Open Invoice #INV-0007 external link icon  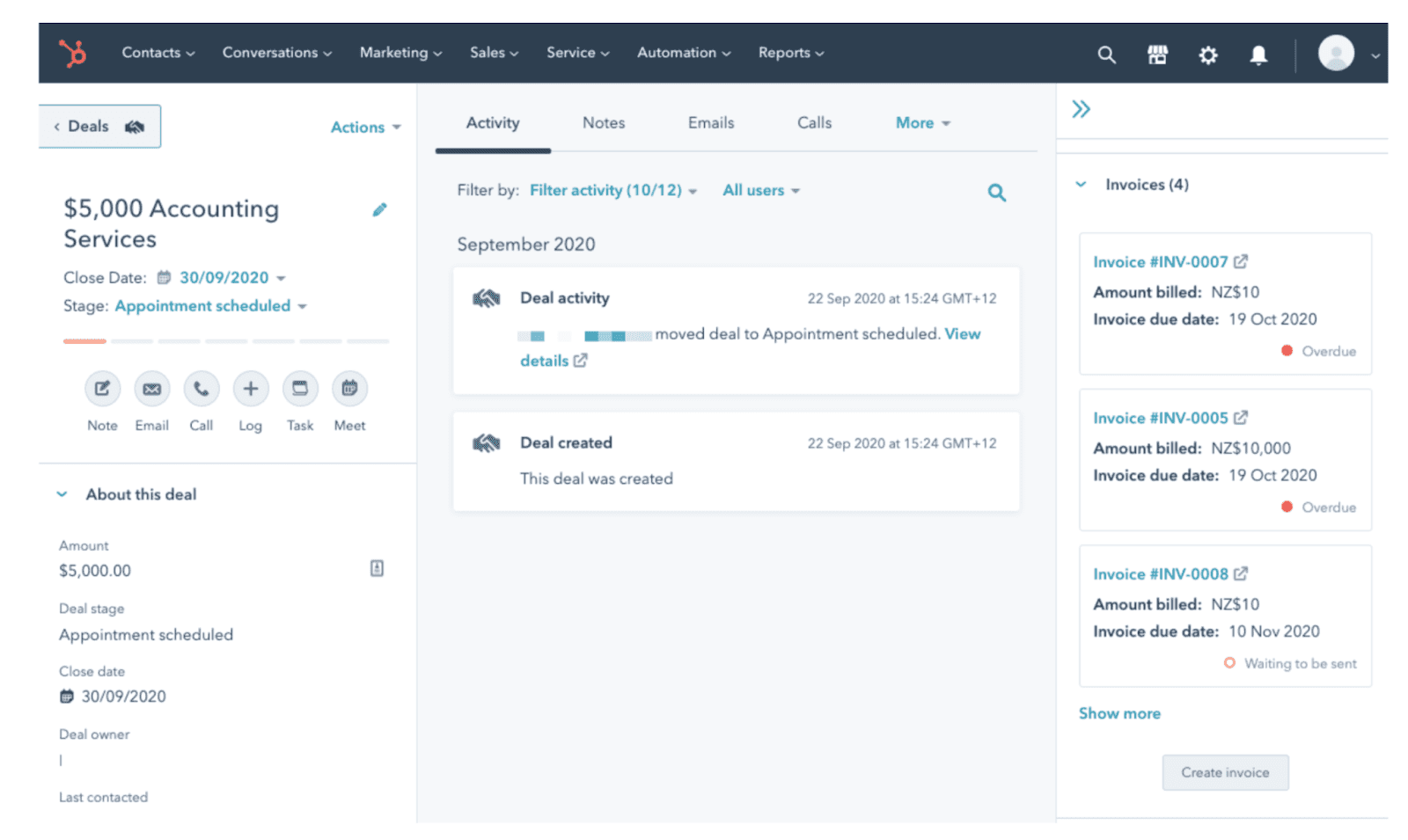pyautogui.click(x=1241, y=261)
